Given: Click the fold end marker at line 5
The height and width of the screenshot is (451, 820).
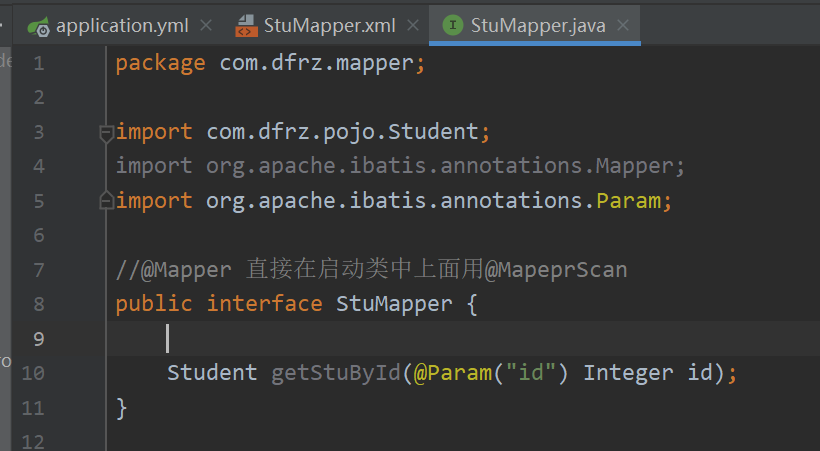Looking at the screenshot, I should [105, 201].
